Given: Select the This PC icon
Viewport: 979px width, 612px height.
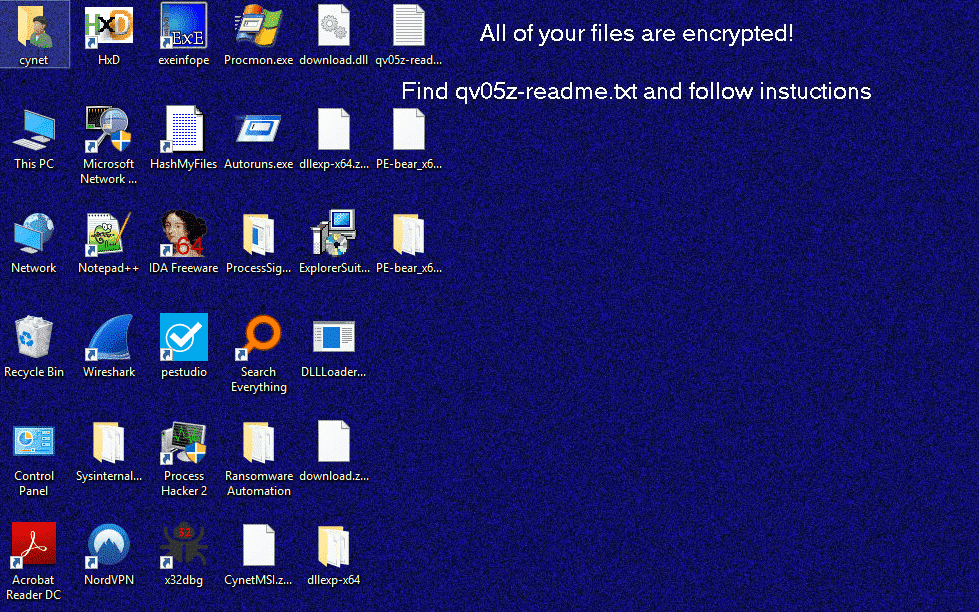Looking at the screenshot, I should pyautogui.click(x=34, y=131).
